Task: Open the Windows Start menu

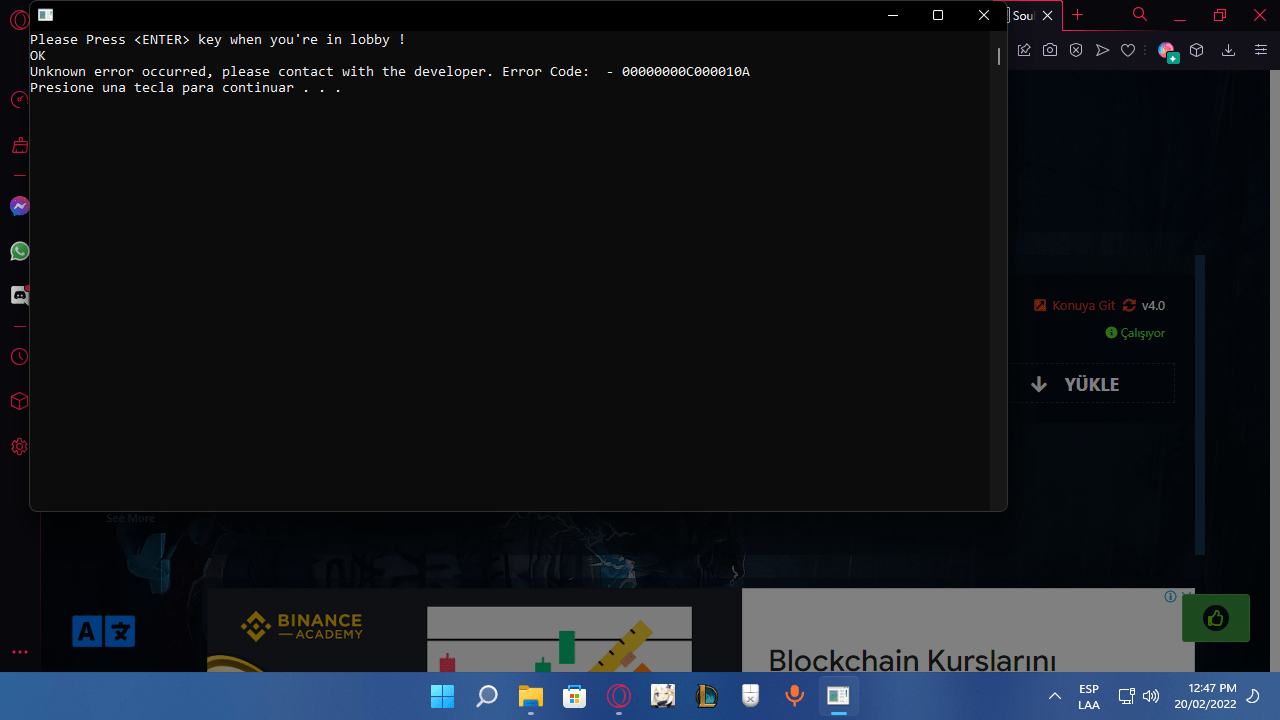Action: pyautogui.click(x=442, y=696)
